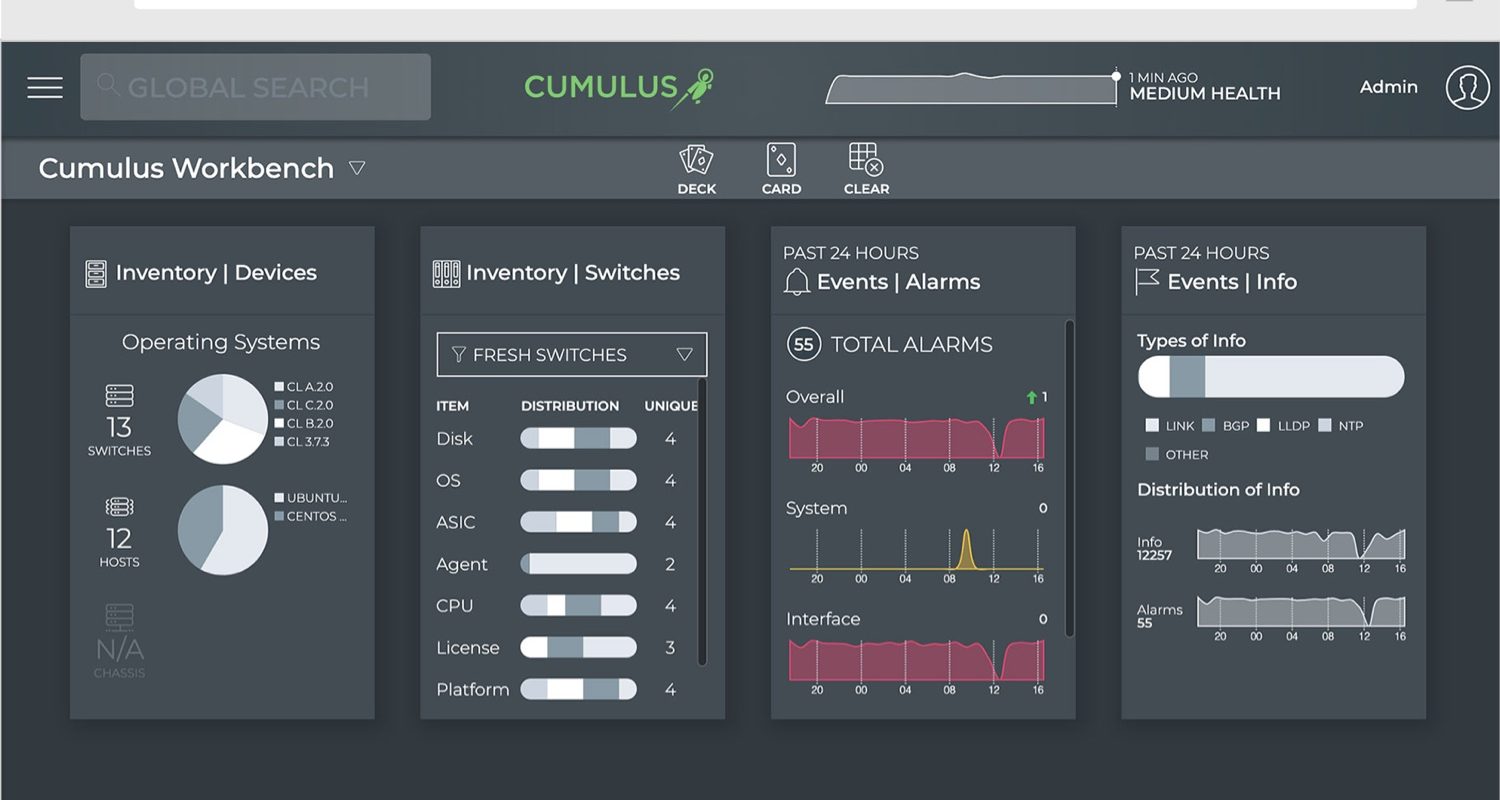
Task: Click the switches operating systems pie chart
Action: (223, 419)
